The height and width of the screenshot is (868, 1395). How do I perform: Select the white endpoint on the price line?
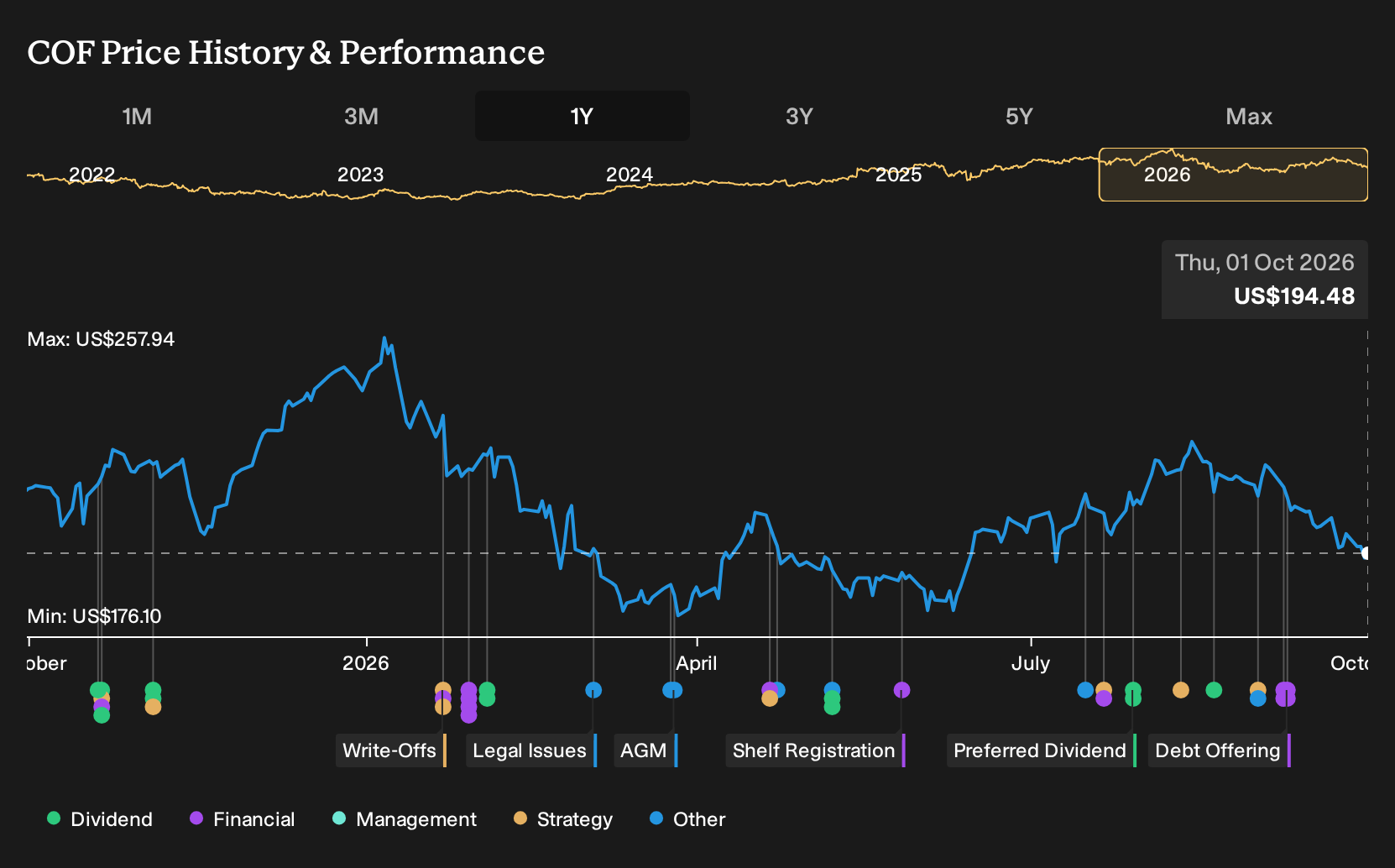click(1366, 553)
